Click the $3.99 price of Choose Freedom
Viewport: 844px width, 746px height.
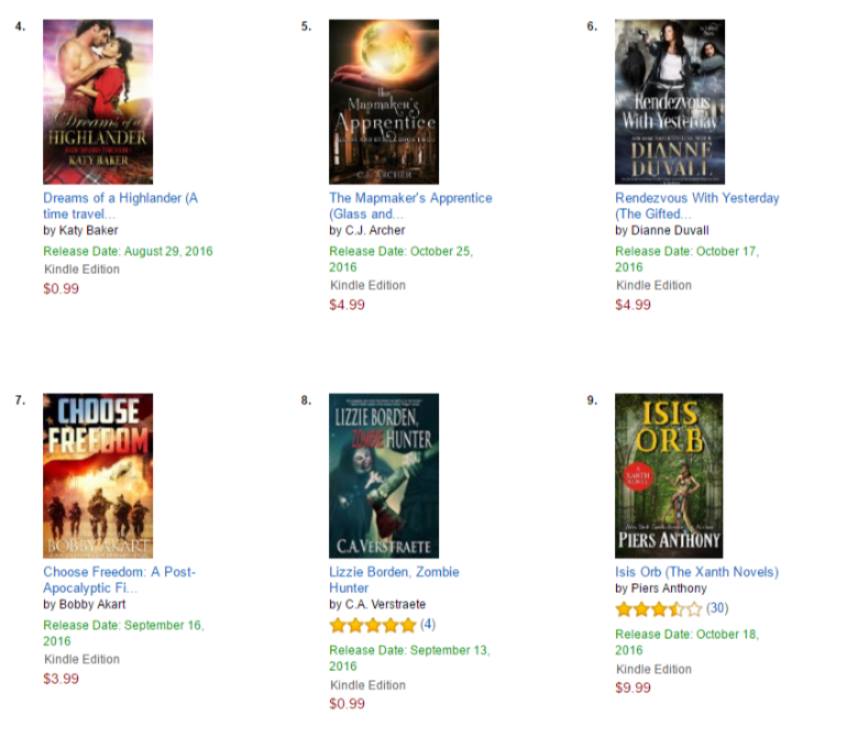click(61, 678)
